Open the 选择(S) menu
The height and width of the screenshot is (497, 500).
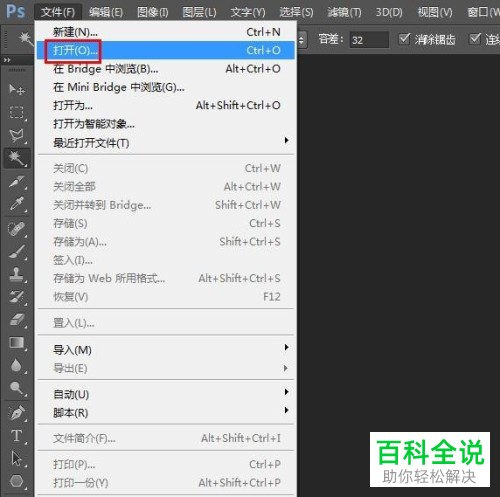(x=296, y=12)
